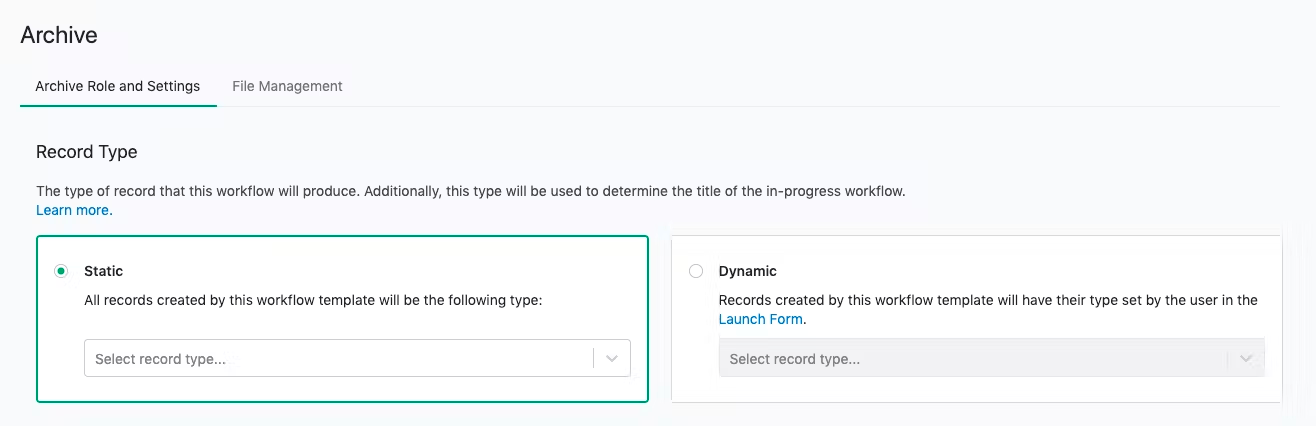
Task: Select the Static radio button
Action: pos(62,271)
